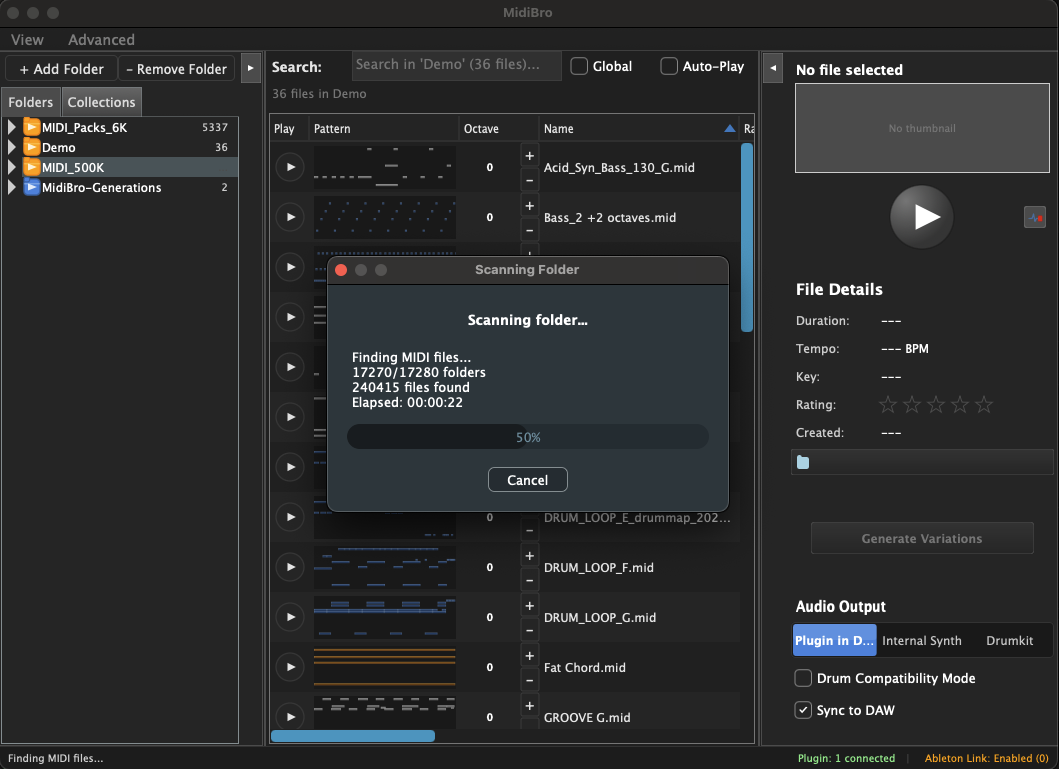Play the DRUM_LOOP_G.mid row

290,617
